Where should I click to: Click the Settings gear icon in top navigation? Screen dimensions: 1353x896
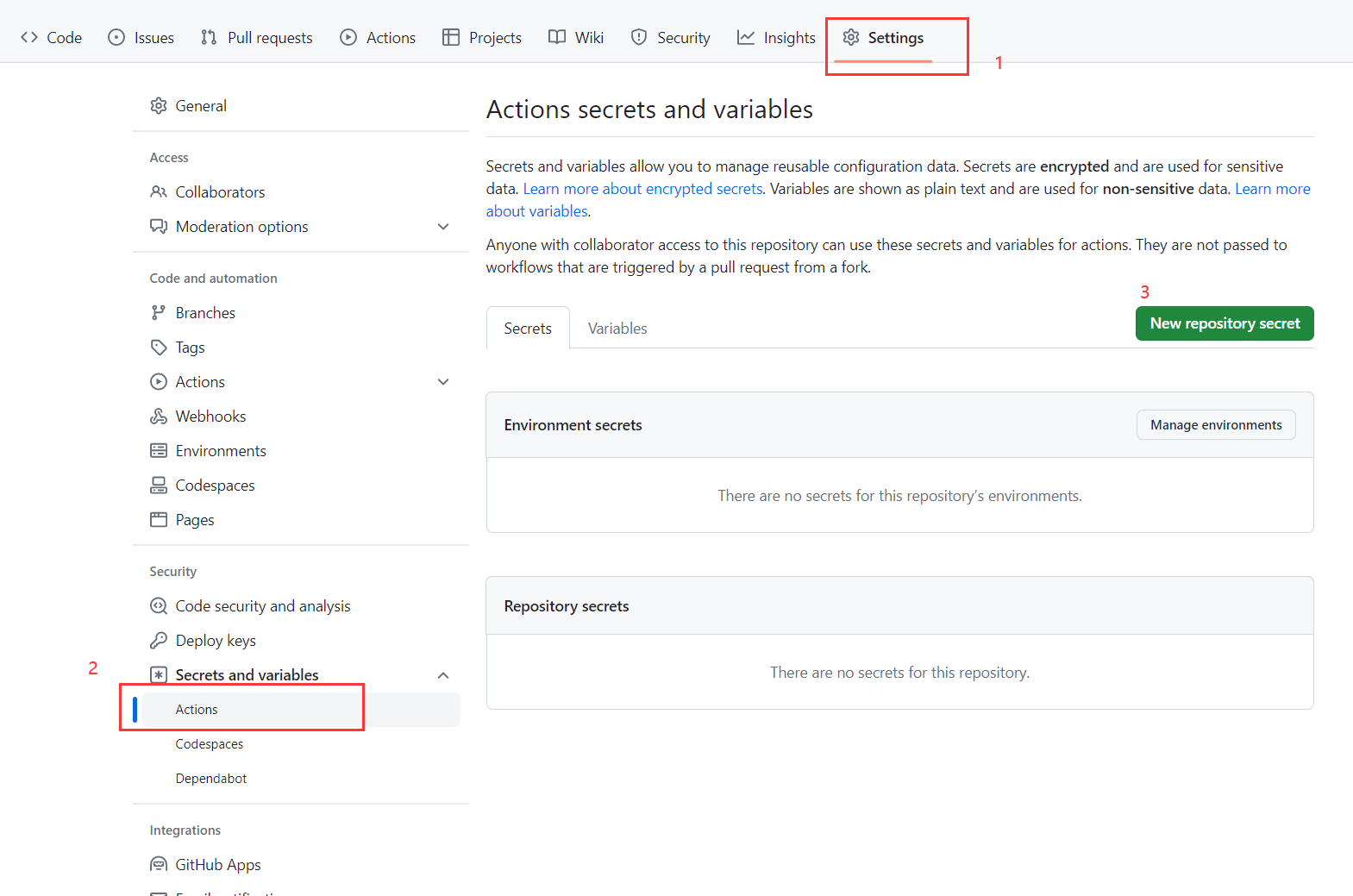coord(851,37)
